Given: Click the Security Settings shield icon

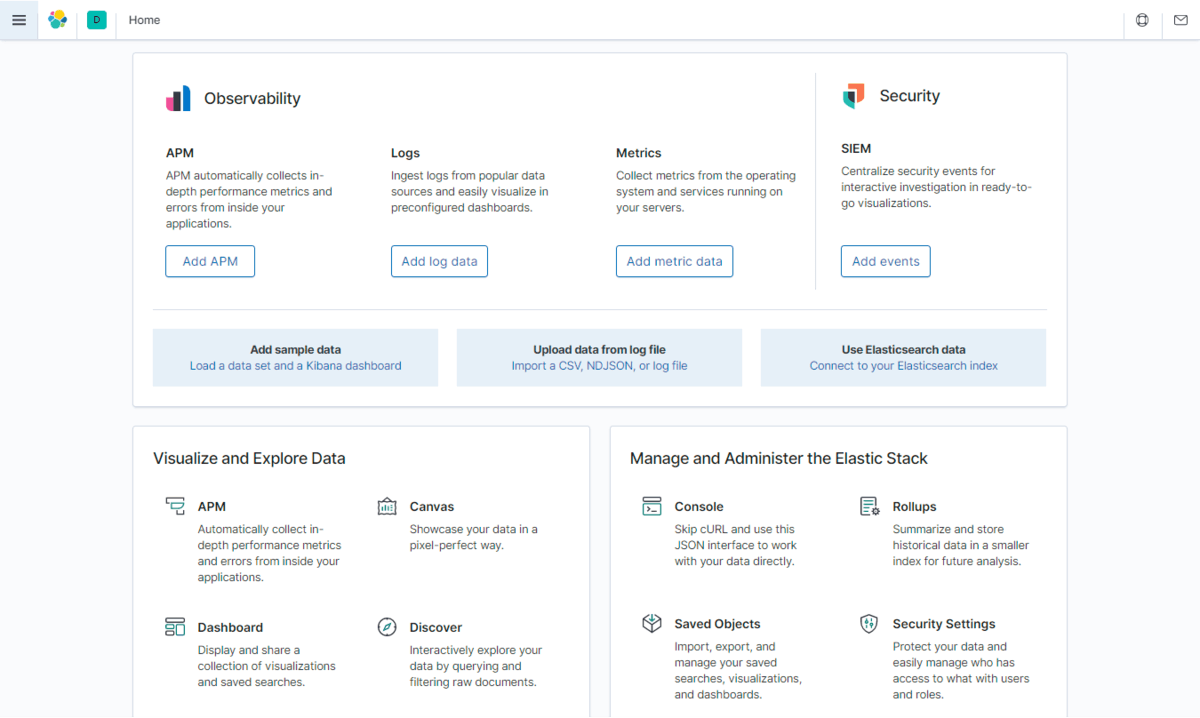Looking at the screenshot, I should tap(869, 624).
